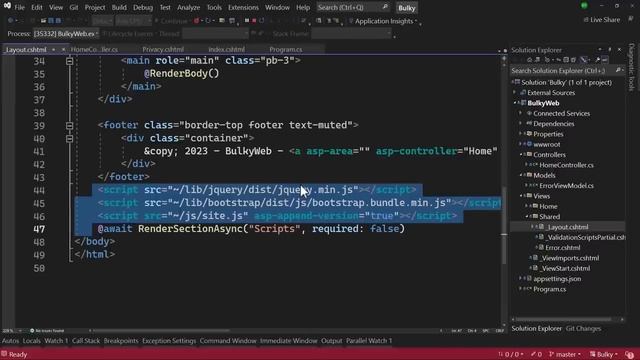Viewport: 640px width, 360px height.
Task: Click the pin icon on _Layout.cshtml tab
Action: click(x=53, y=49)
